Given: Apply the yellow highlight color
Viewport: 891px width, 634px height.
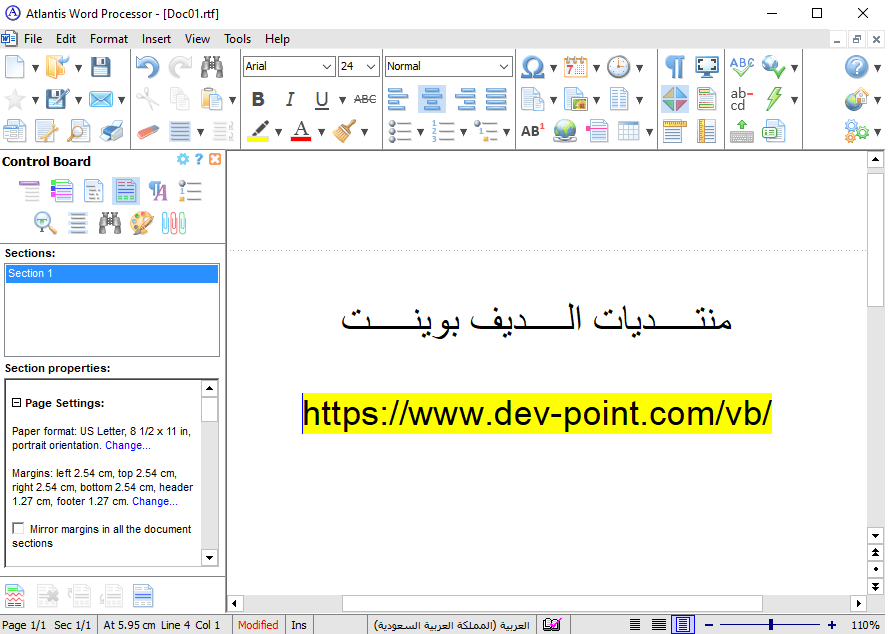Looking at the screenshot, I should coord(259,131).
